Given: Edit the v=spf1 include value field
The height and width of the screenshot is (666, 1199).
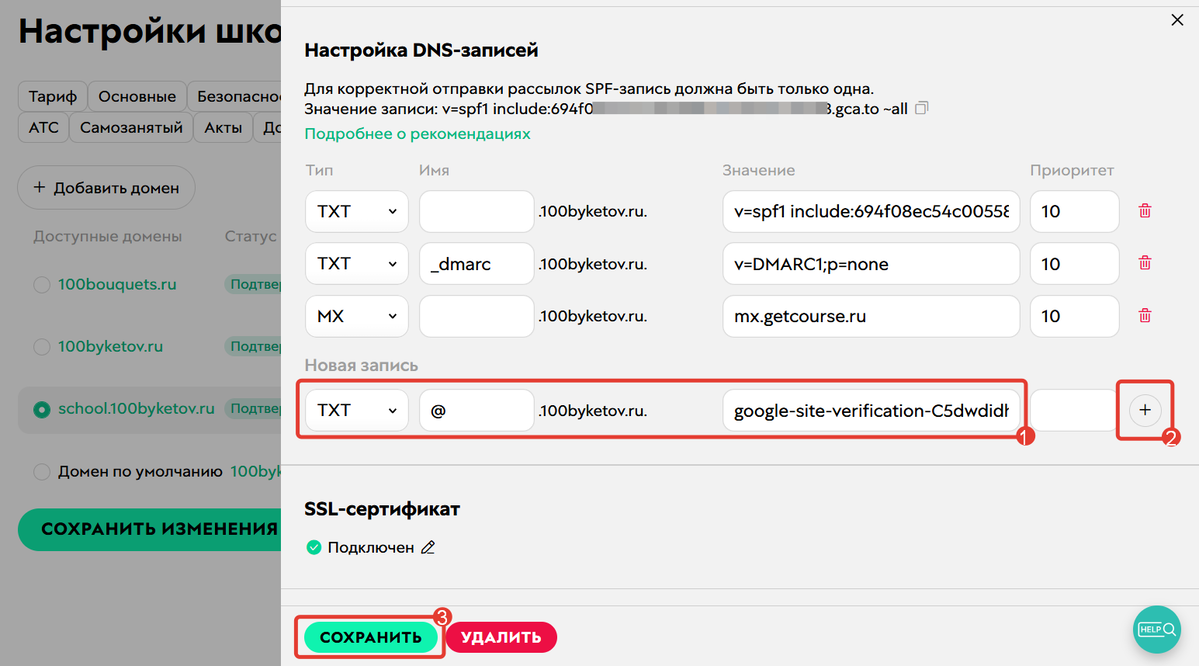Looking at the screenshot, I should pos(871,211).
